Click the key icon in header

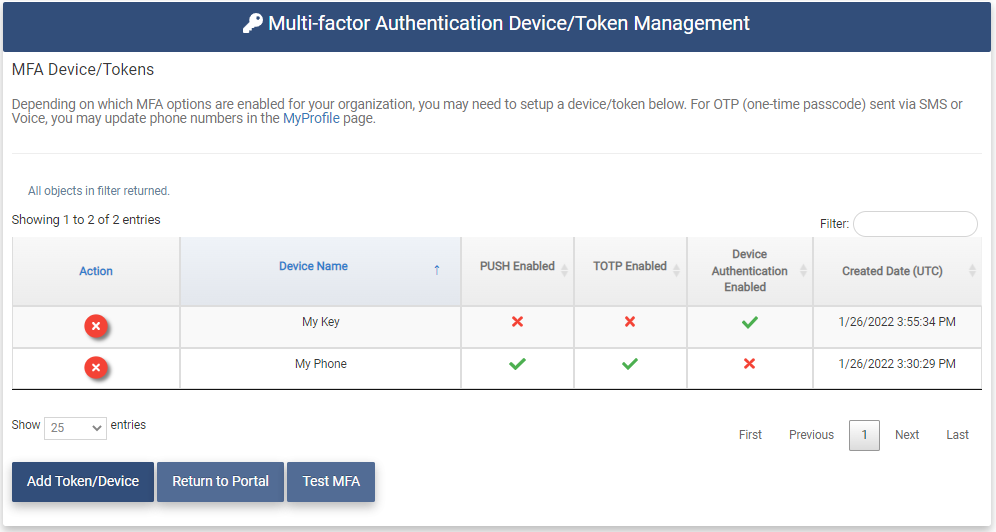pos(253,24)
